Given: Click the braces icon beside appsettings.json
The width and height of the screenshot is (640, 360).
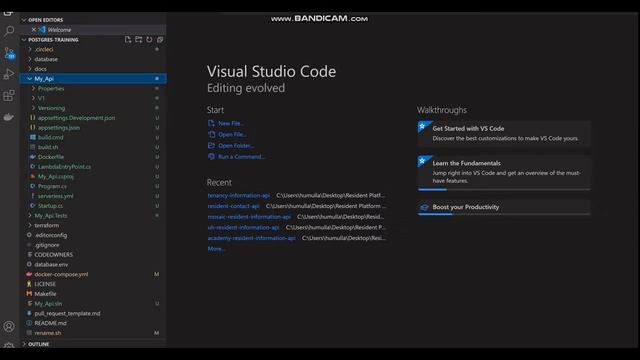Looking at the screenshot, I should coord(33,127).
